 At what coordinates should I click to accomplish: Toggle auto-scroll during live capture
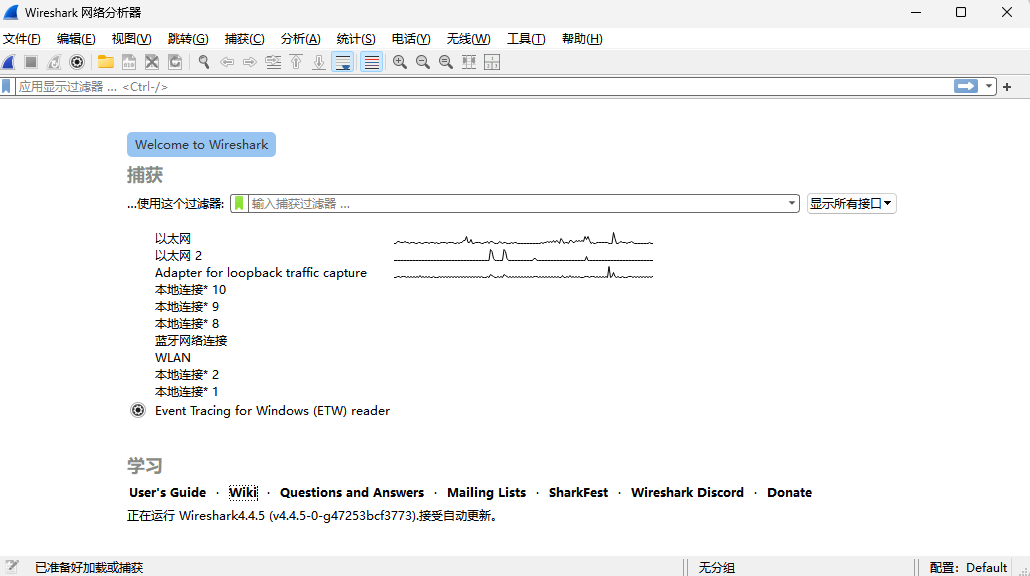coord(343,62)
